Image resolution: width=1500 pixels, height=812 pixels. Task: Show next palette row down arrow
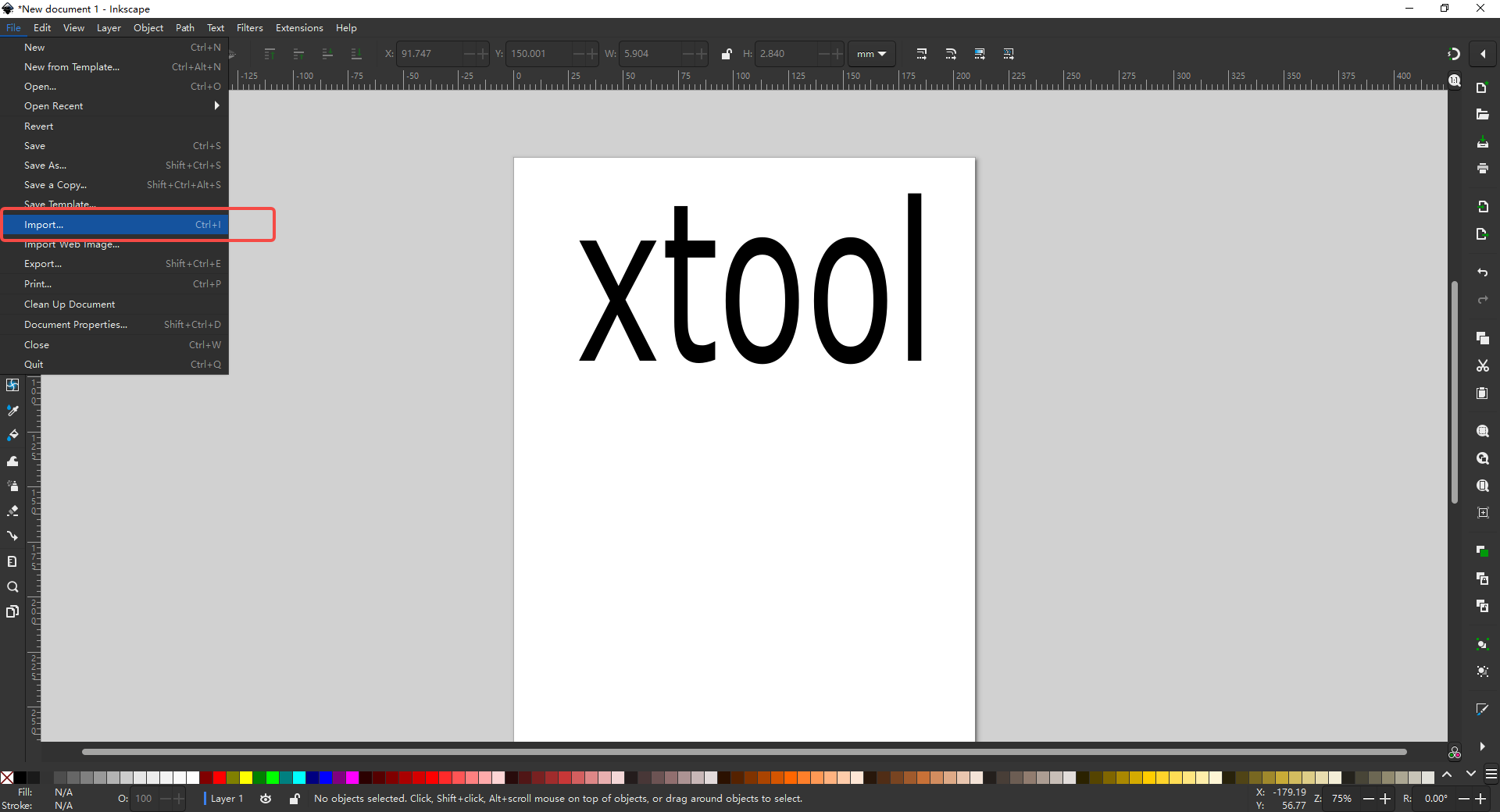pyautogui.click(x=1471, y=775)
